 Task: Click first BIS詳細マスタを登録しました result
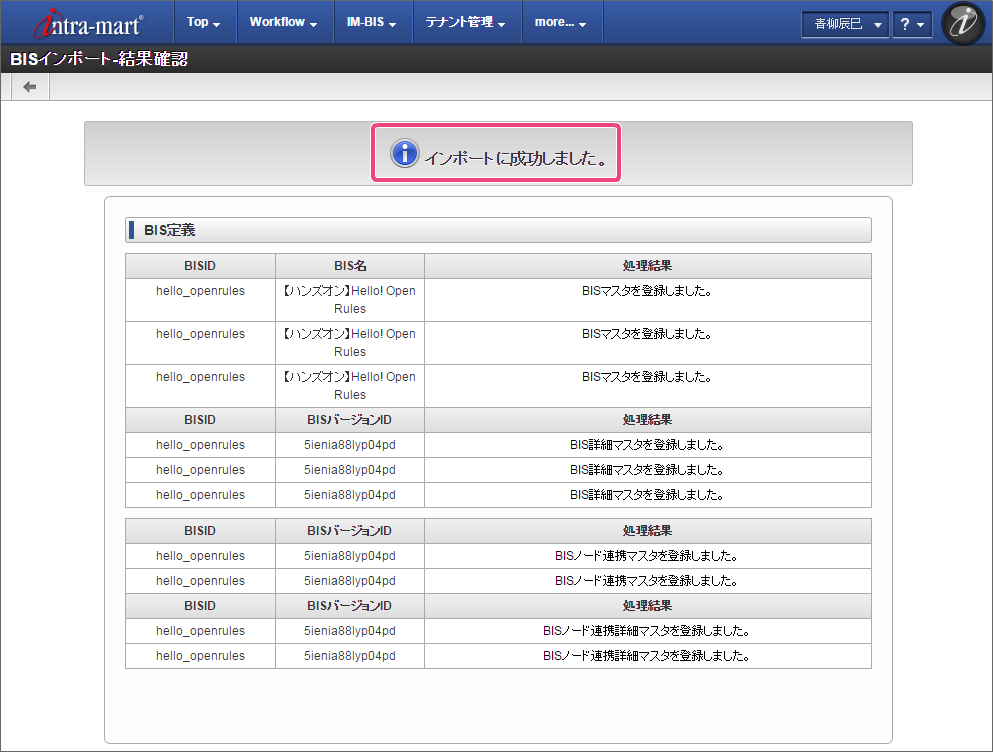[647, 445]
